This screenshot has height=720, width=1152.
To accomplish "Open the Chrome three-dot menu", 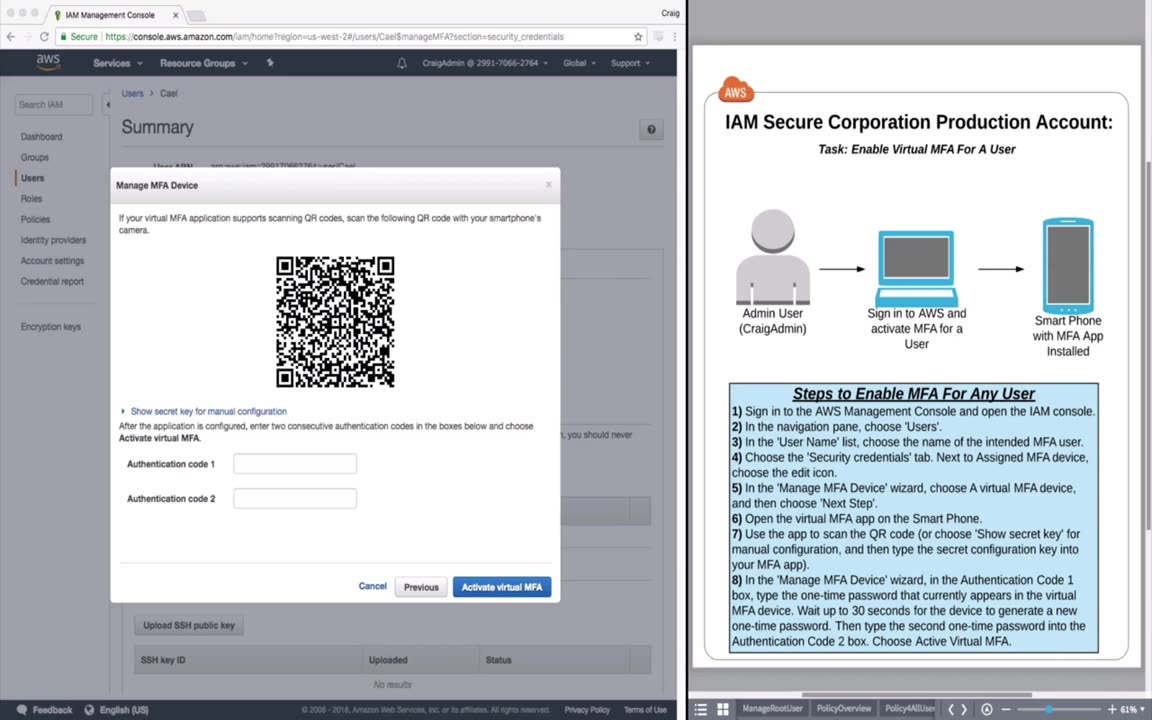I will click(x=674, y=37).
